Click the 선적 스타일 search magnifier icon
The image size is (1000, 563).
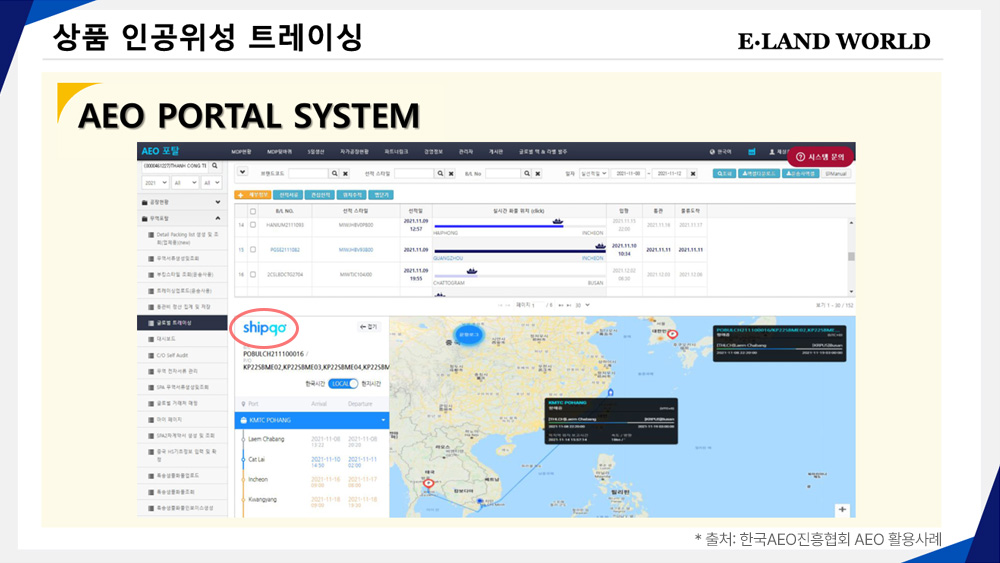[x=440, y=173]
